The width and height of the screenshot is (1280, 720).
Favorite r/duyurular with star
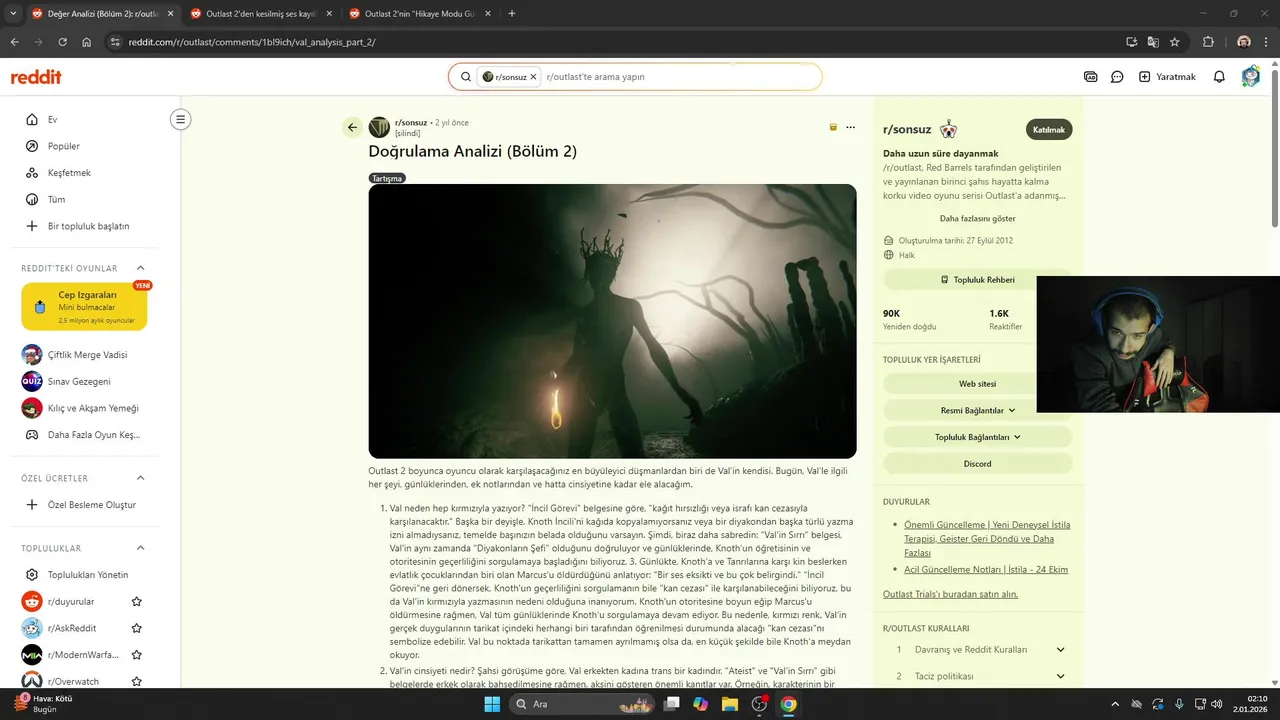tap(137, 601)
